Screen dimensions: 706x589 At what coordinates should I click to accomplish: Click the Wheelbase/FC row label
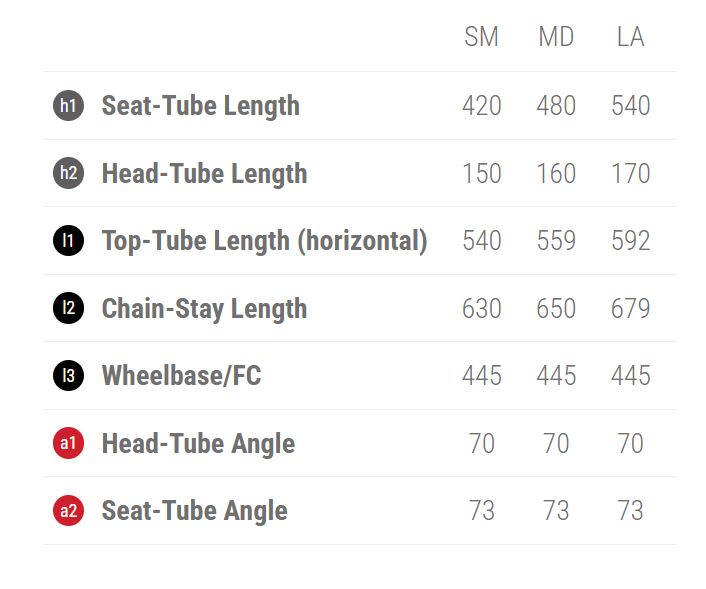pyautogui.click(x=181, y=376)
